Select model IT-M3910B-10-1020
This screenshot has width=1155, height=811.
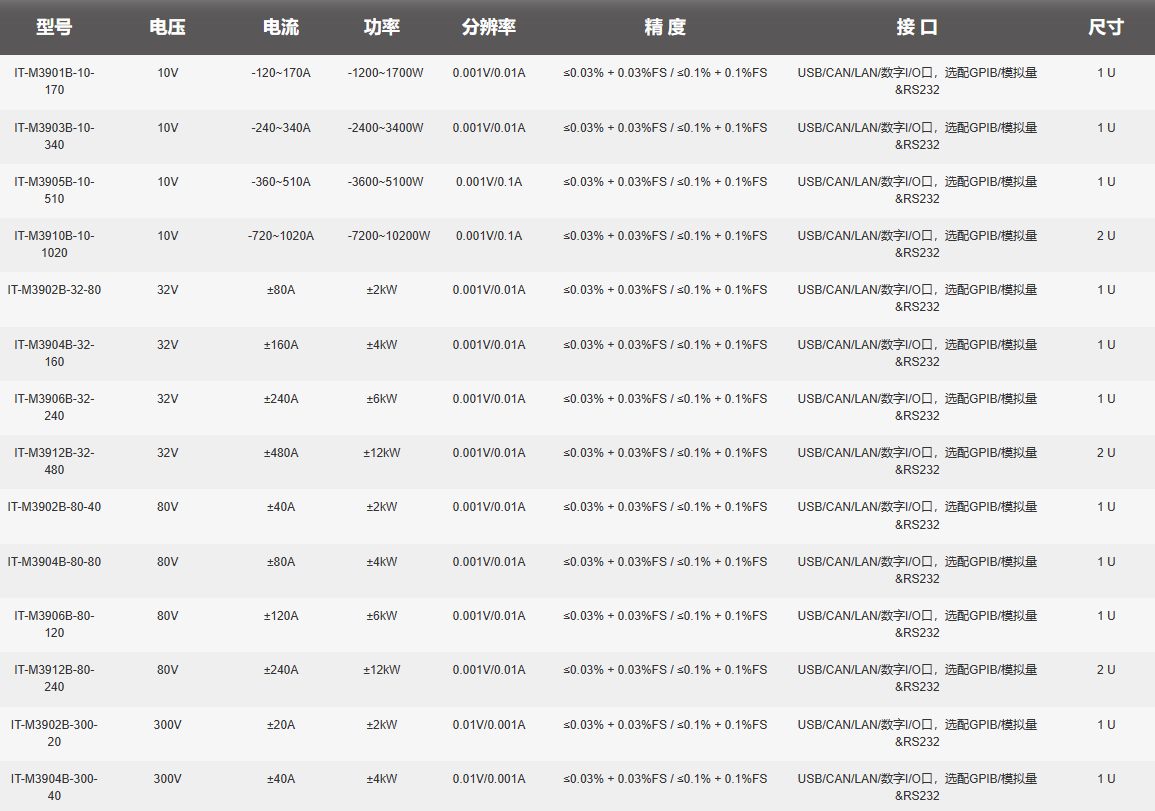pos(55,244)
